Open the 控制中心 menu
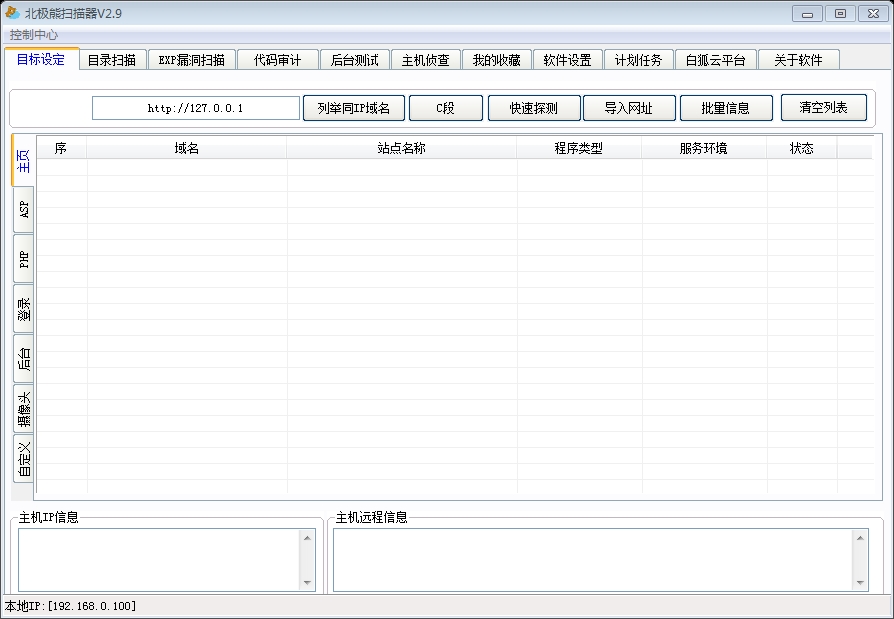 34,35
